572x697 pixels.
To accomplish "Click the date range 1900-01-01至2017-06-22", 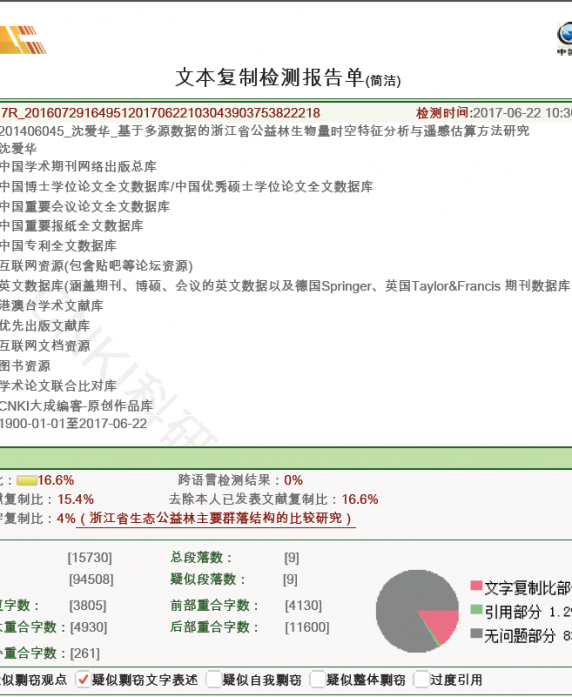I will [x=73, y=424].
